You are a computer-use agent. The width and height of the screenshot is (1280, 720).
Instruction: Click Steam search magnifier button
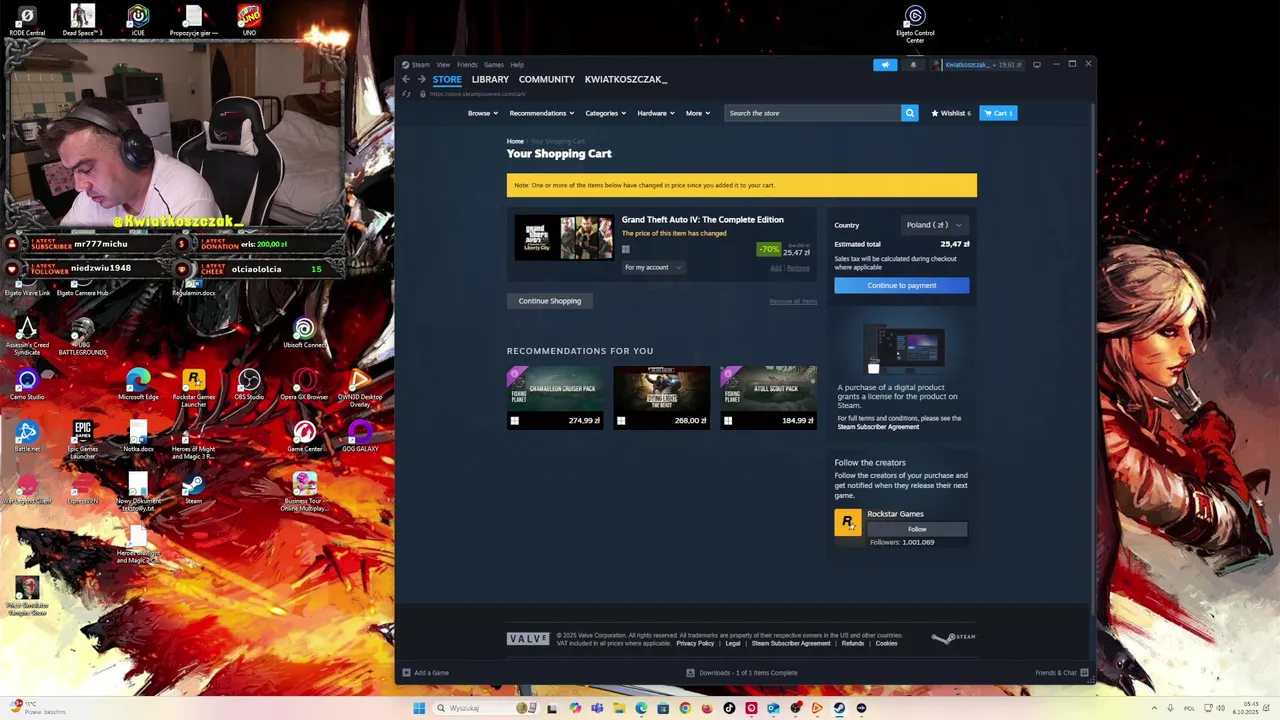(x=909, y=113)
